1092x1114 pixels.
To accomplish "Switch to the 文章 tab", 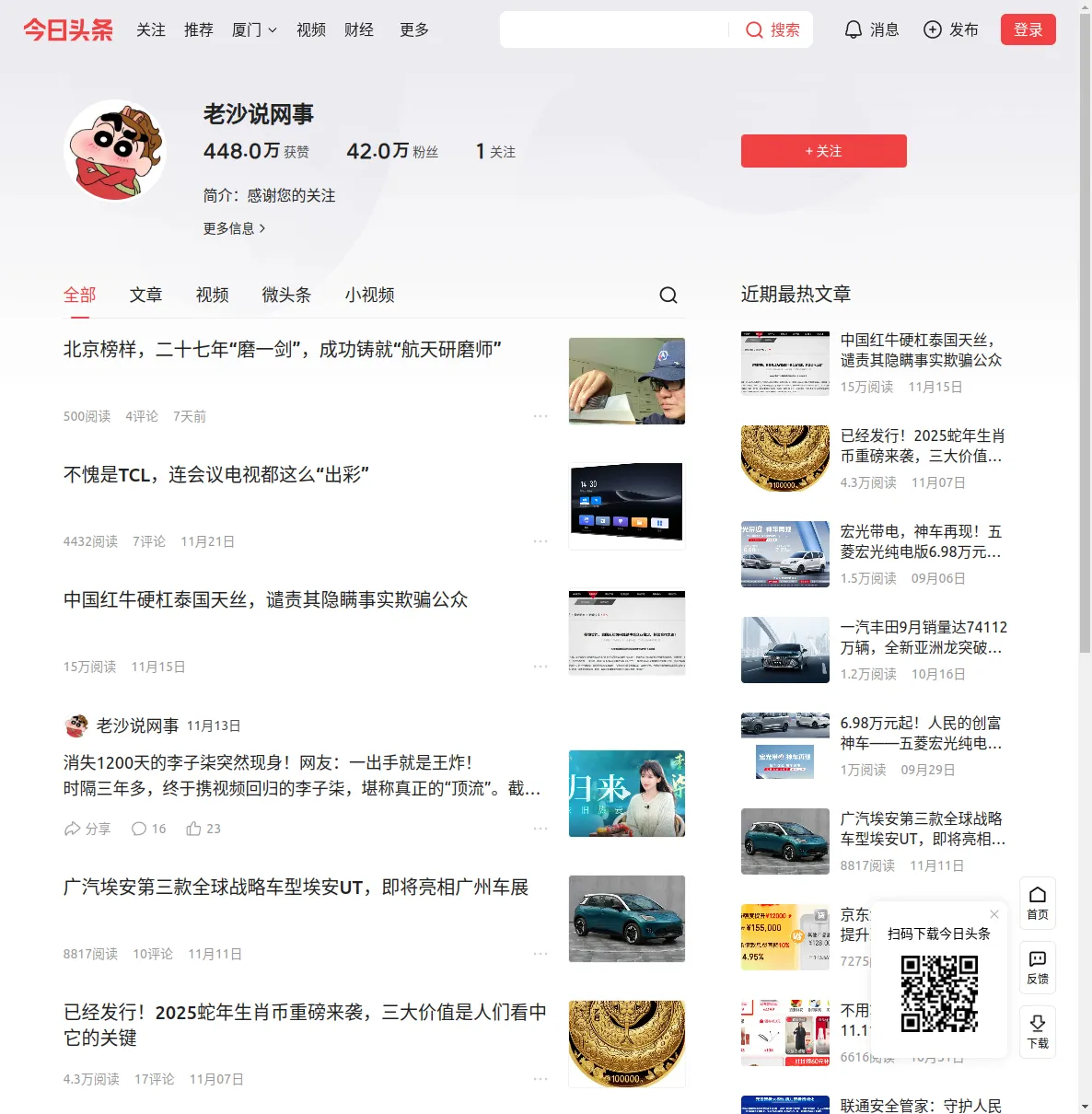I will coord(146,295).
